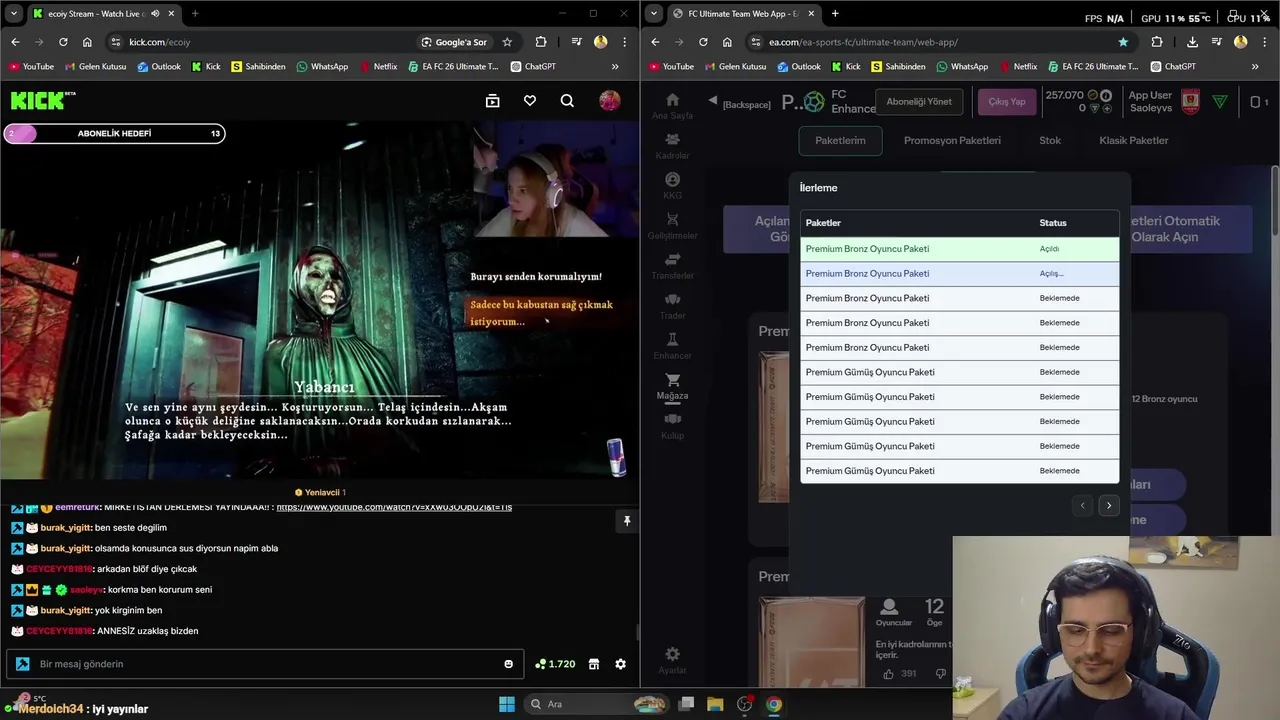Switch to the Promosyon Paketleri tab
The width and height of the screenshot is (1280, 720).
(952, 141)
